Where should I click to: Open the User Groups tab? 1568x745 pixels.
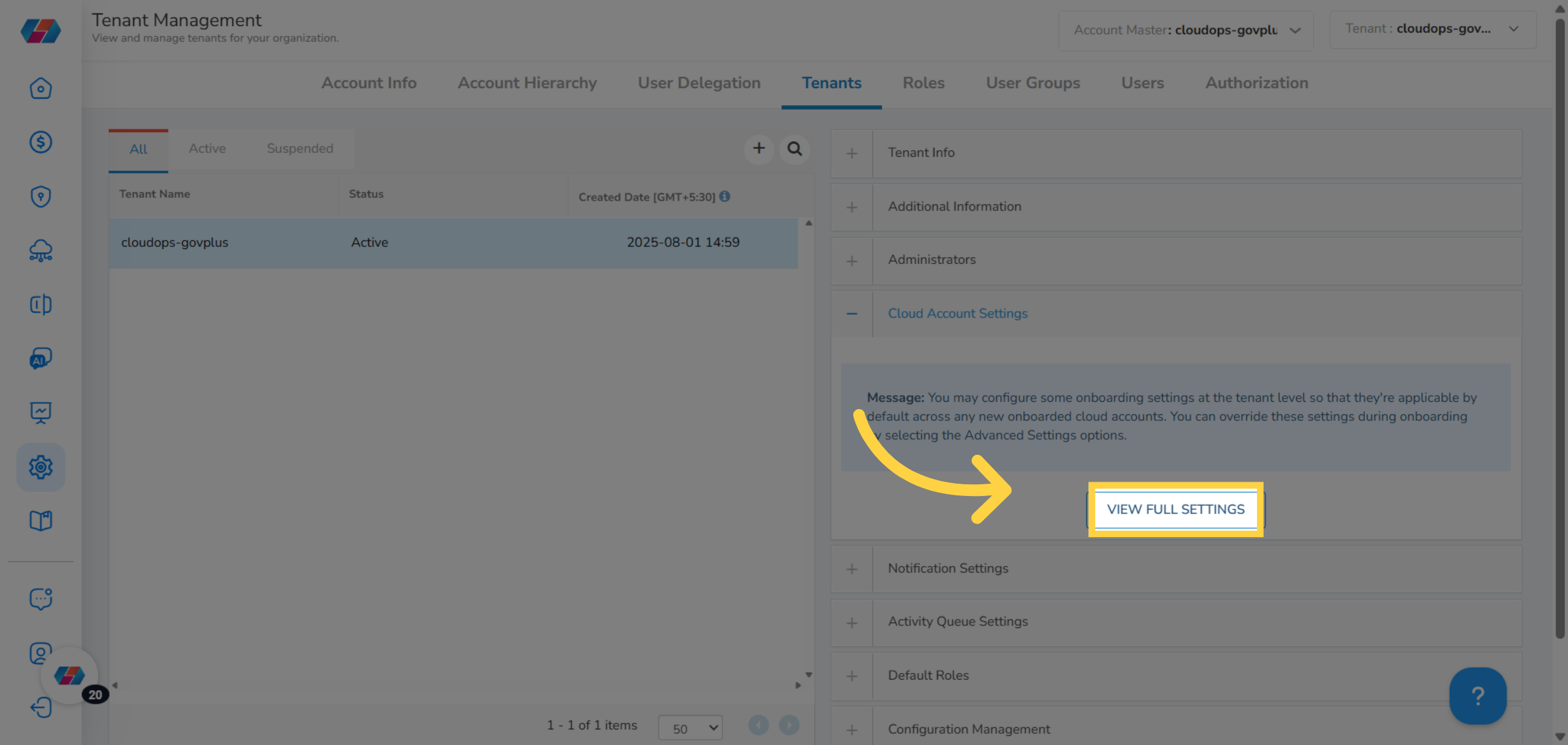tap(1032, 83)
